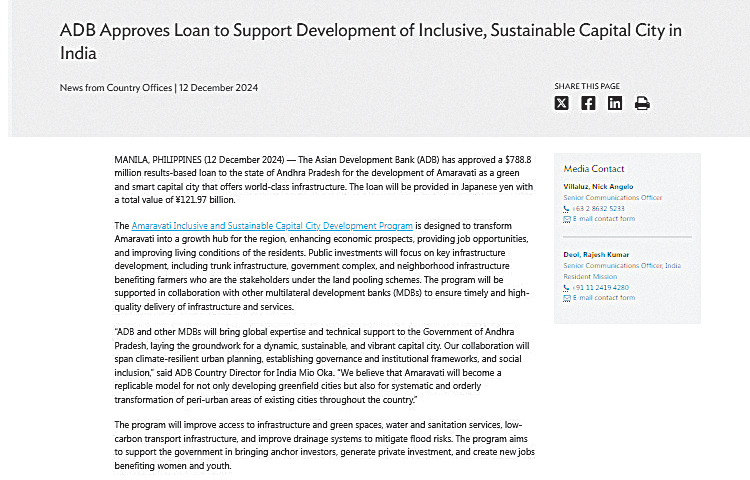Share this page on X (Twitter)

(562, 103)
